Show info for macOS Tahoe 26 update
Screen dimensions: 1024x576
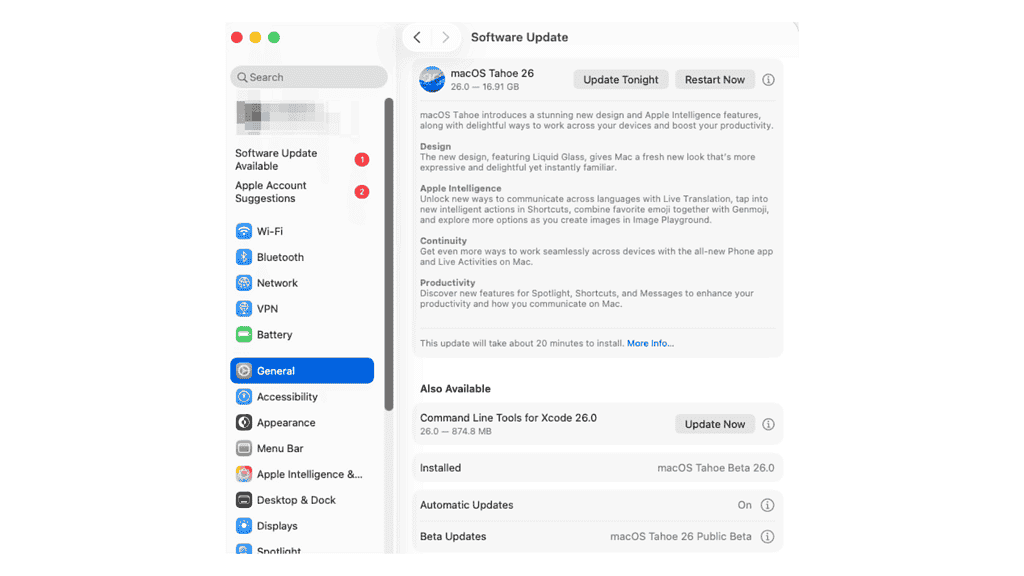click(x=768, y=80)
